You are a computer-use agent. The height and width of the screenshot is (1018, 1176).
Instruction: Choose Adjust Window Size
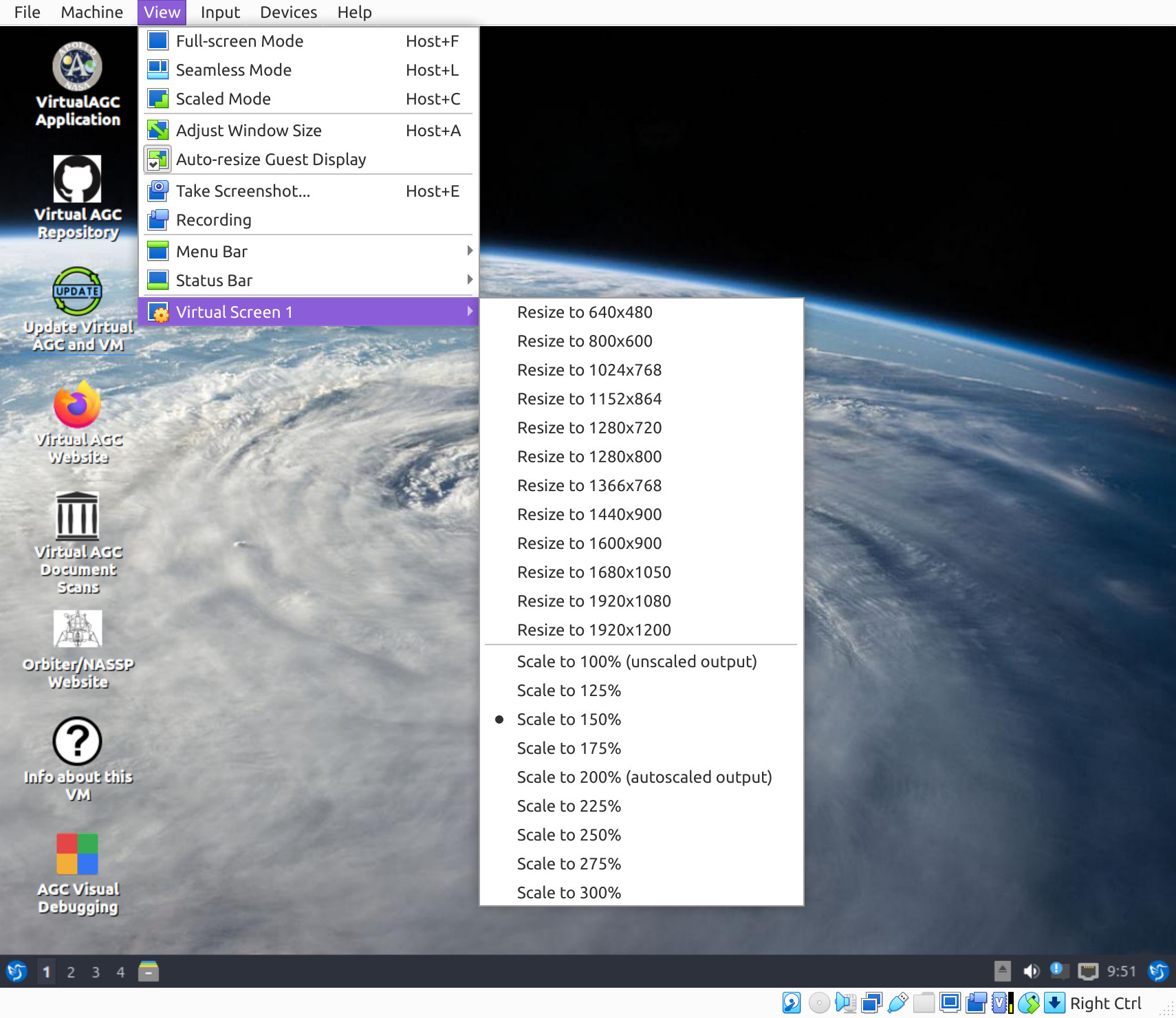pyautogui.click(x=308, y=131)
